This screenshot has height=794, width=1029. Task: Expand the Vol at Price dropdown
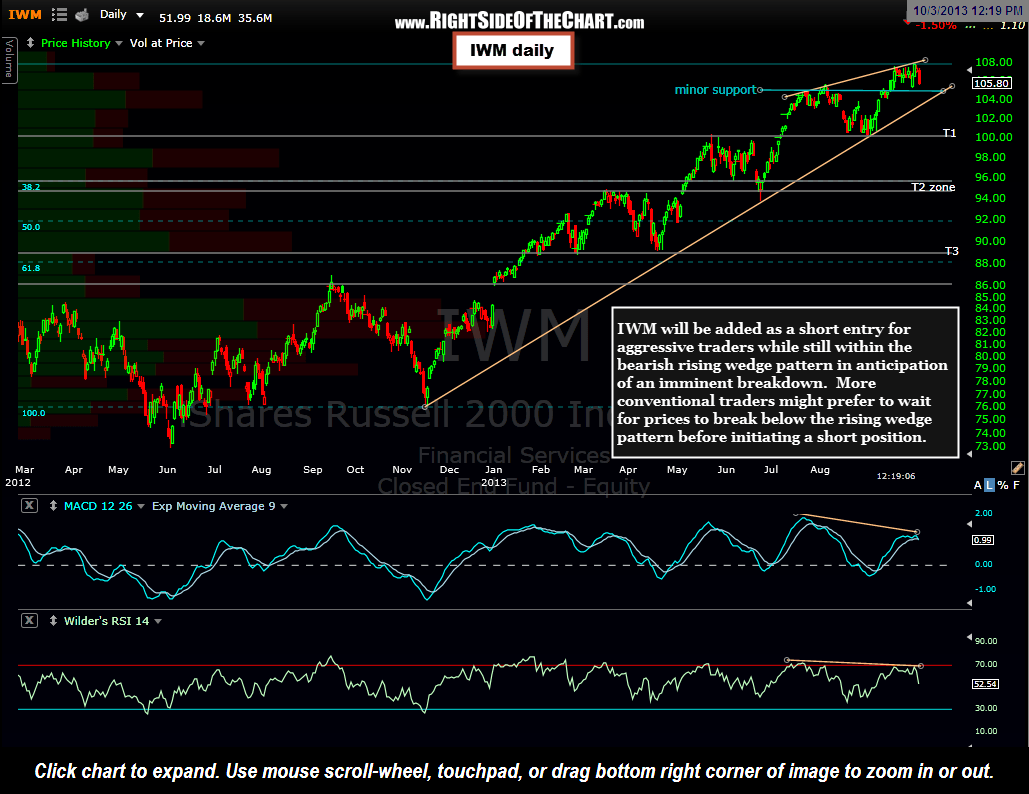tap(201, 43)
